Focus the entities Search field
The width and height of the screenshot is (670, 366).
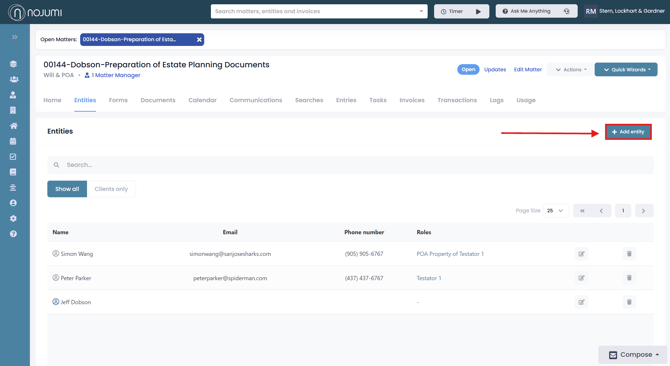[x=350, y=165]
